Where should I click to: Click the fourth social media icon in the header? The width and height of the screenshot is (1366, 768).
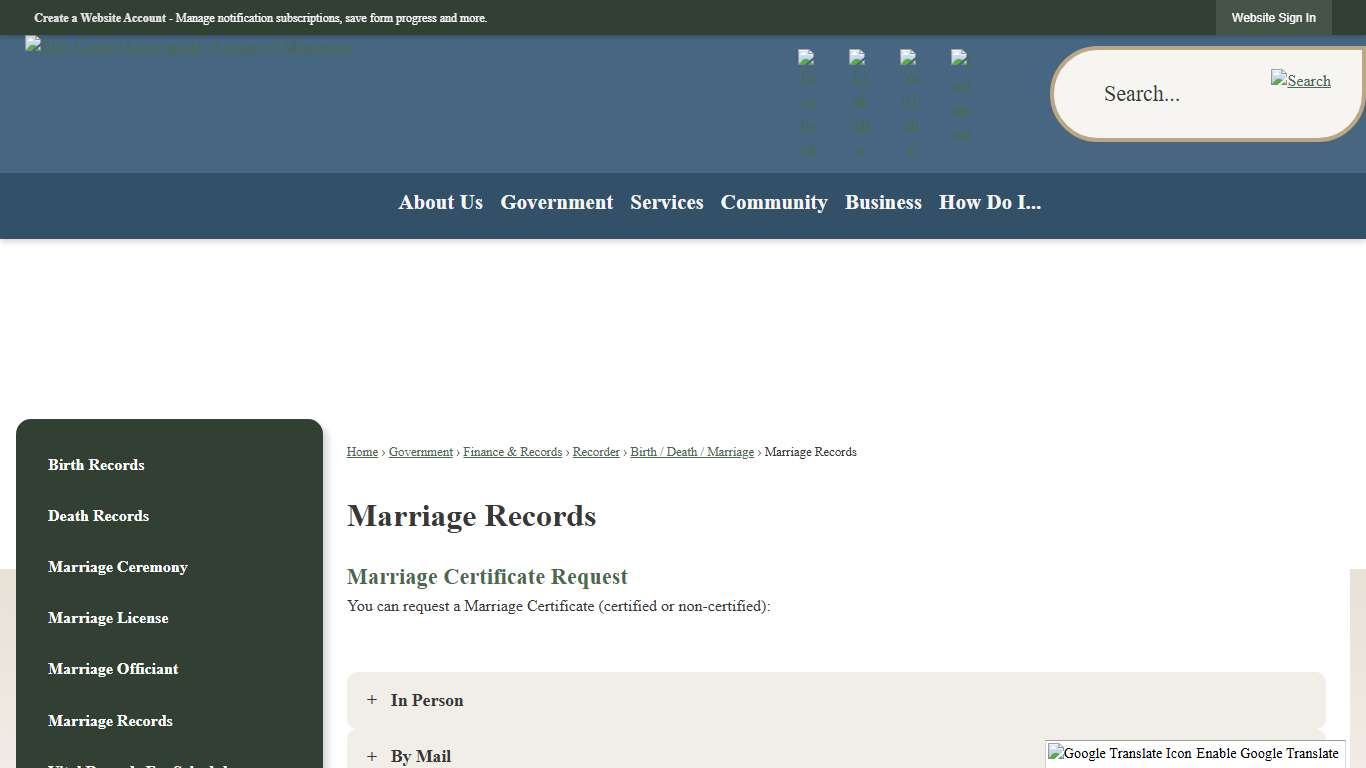point(961,100)
